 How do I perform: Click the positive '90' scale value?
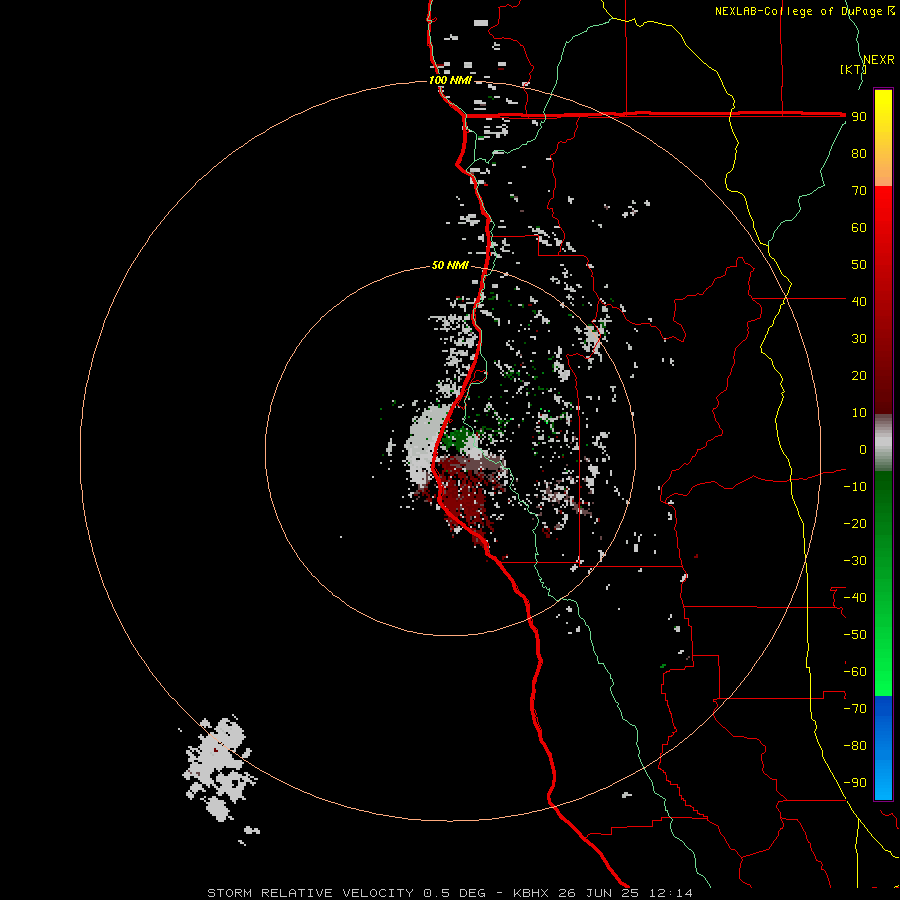point(859,117)
